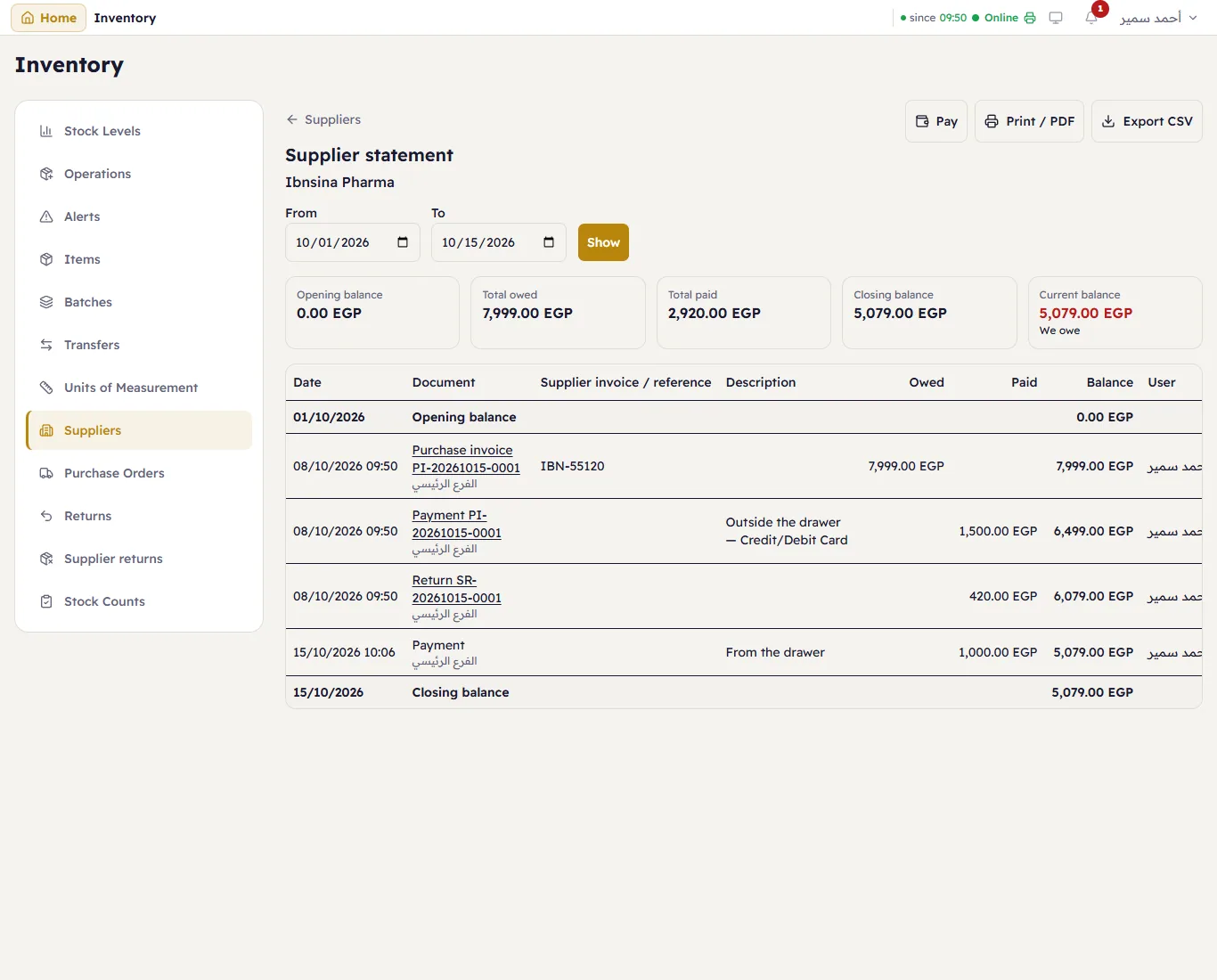Screen dimensions: 1217x980
Task: Open the user menu chevron
Action: tap(1193, 18)
